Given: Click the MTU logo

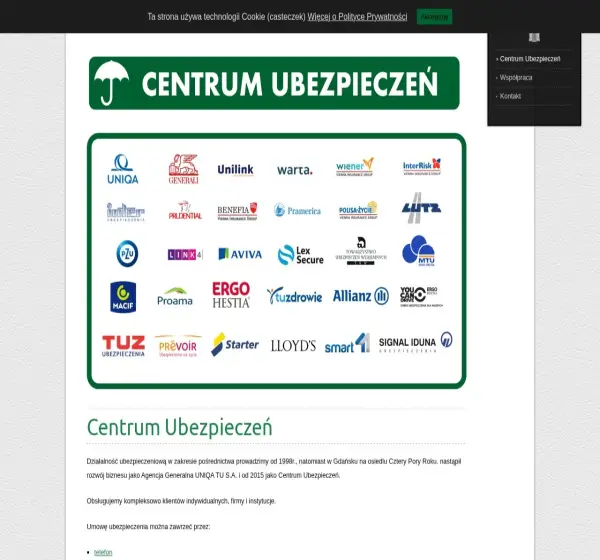Looking at the screenshot, I should [418, 251].
